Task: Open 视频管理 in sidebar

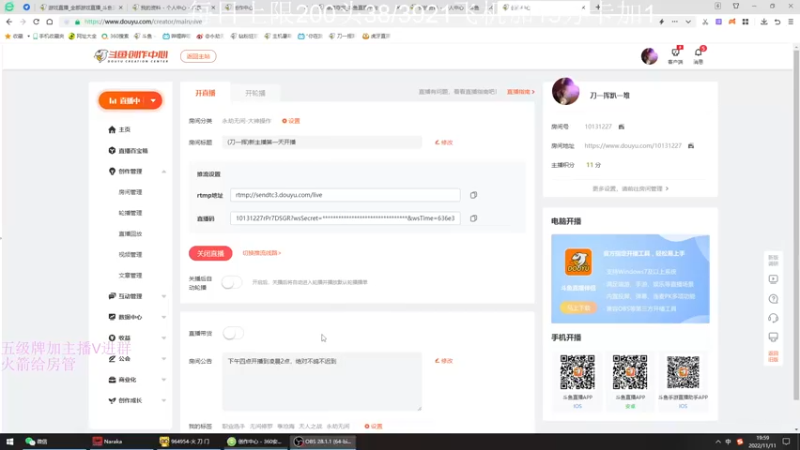Action: point(130,255)
